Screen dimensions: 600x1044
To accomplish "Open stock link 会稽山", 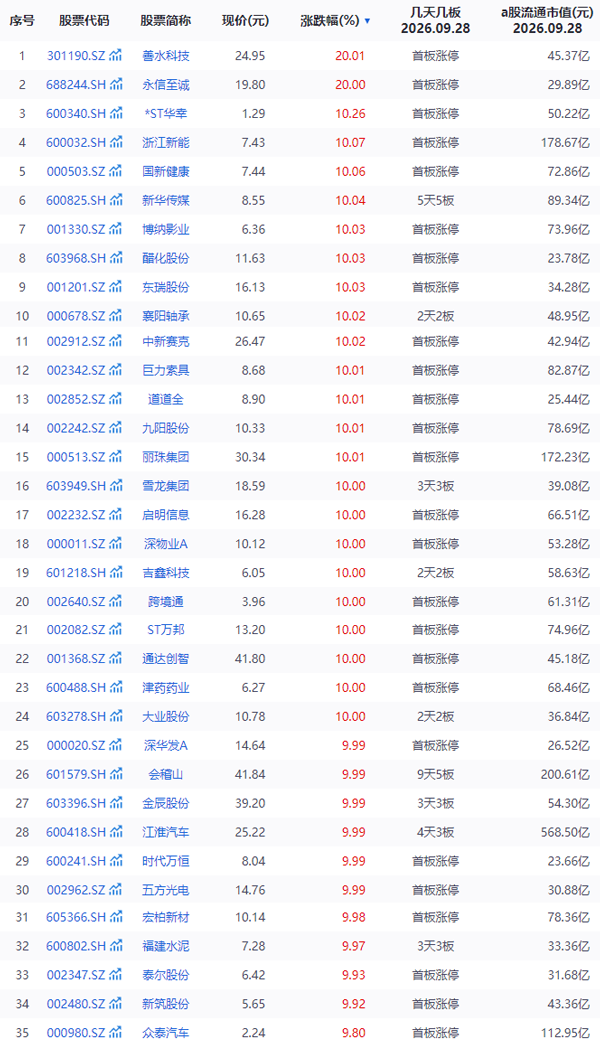I will point(166,774).
